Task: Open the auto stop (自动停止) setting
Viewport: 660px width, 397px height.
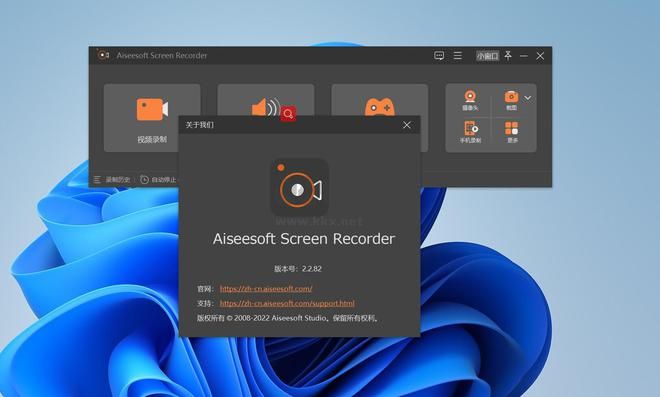Action: 158,180
